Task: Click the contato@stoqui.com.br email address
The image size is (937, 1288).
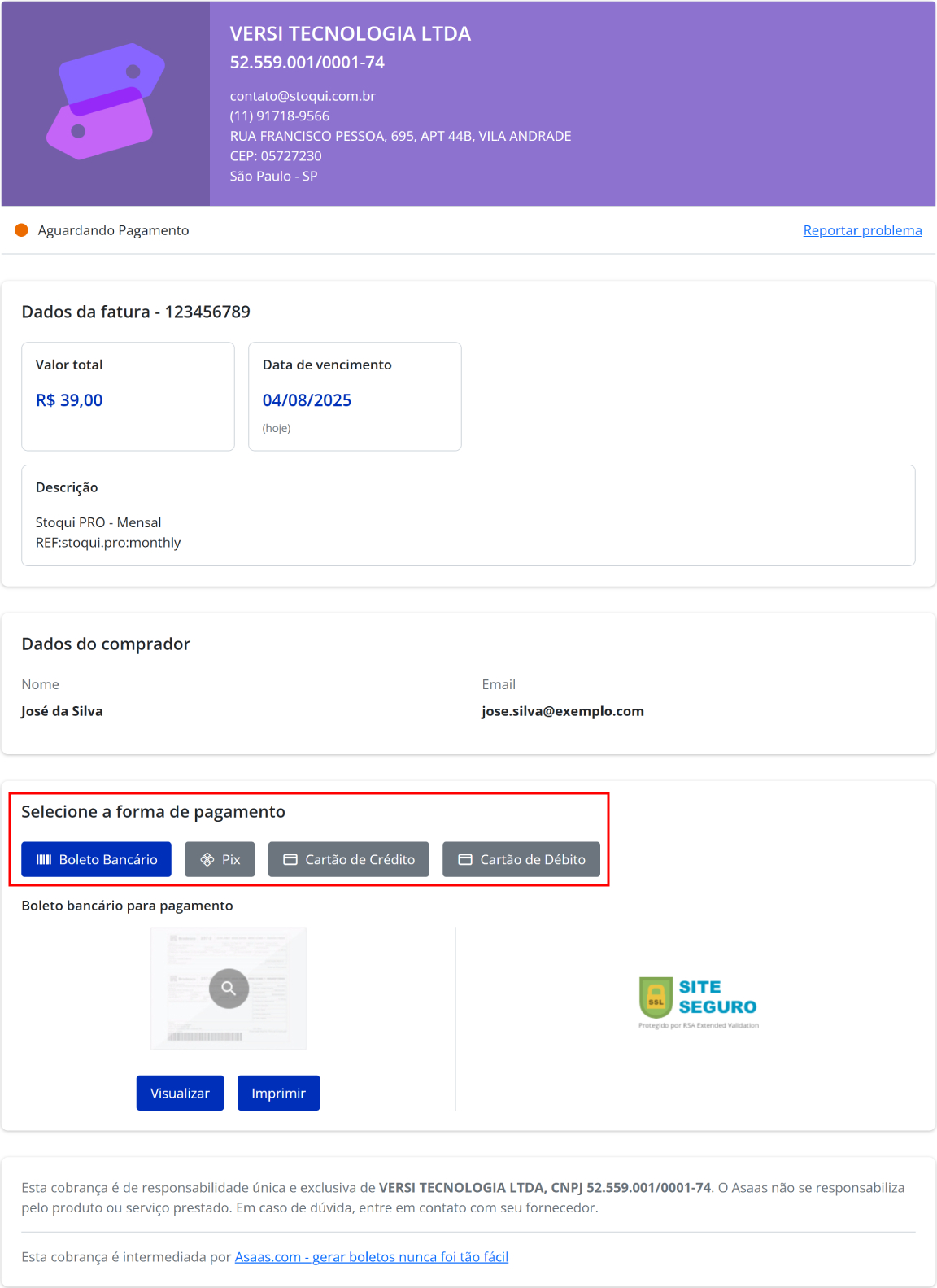Action: click(x=303, y=96)
